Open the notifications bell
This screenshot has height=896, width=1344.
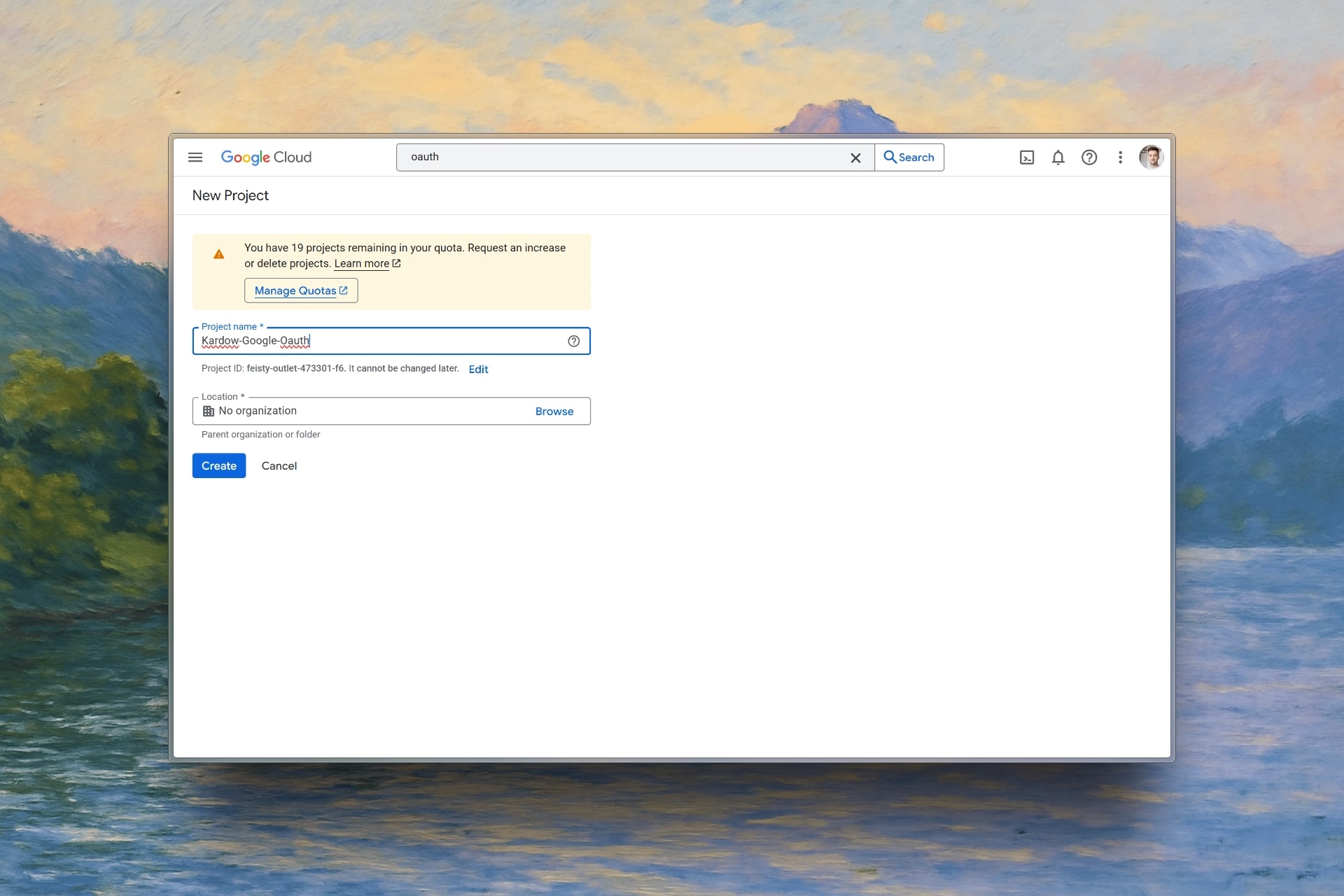(x=1058, y=157)
